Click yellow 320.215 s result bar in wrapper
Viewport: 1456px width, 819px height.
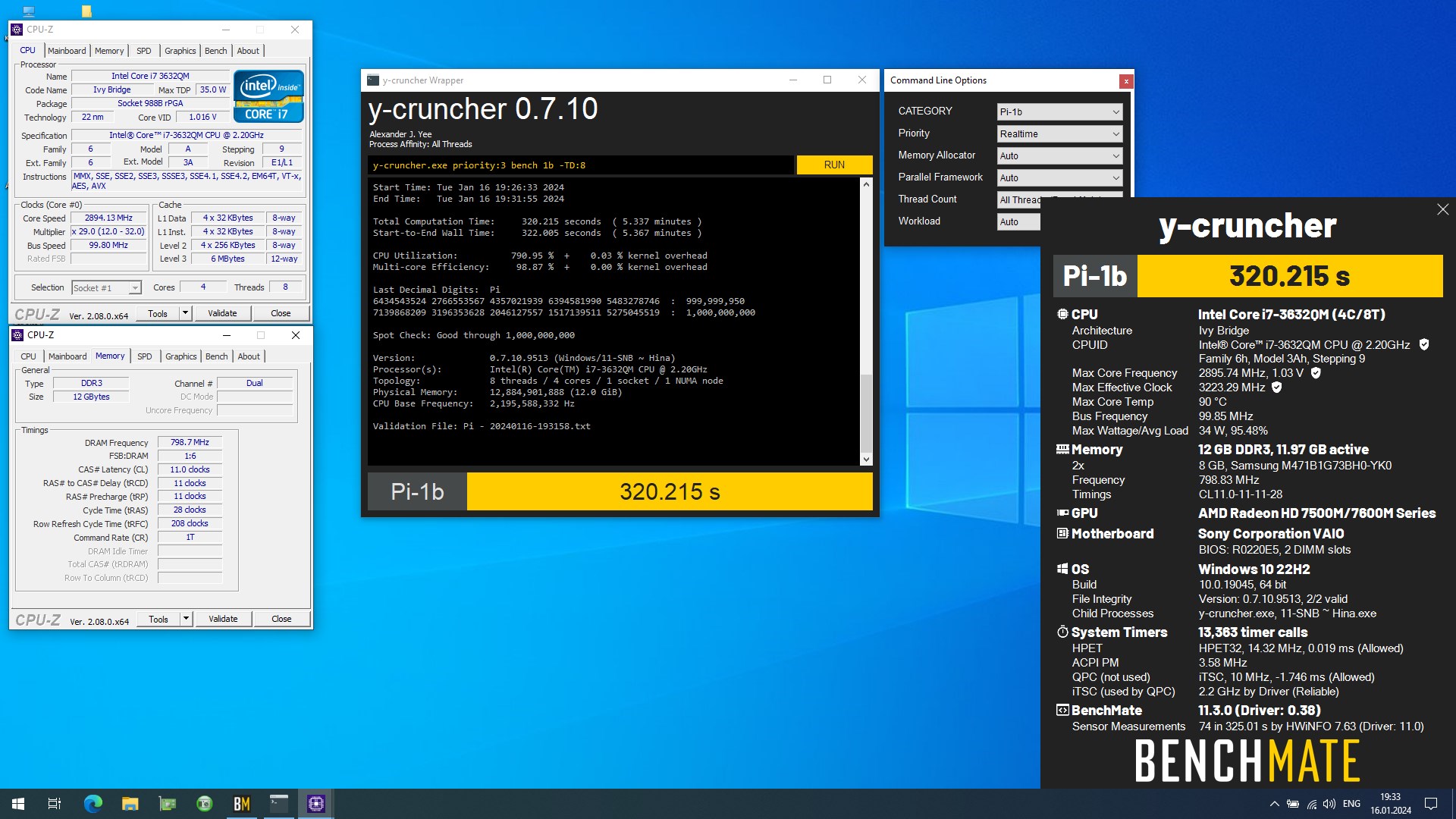670,491
